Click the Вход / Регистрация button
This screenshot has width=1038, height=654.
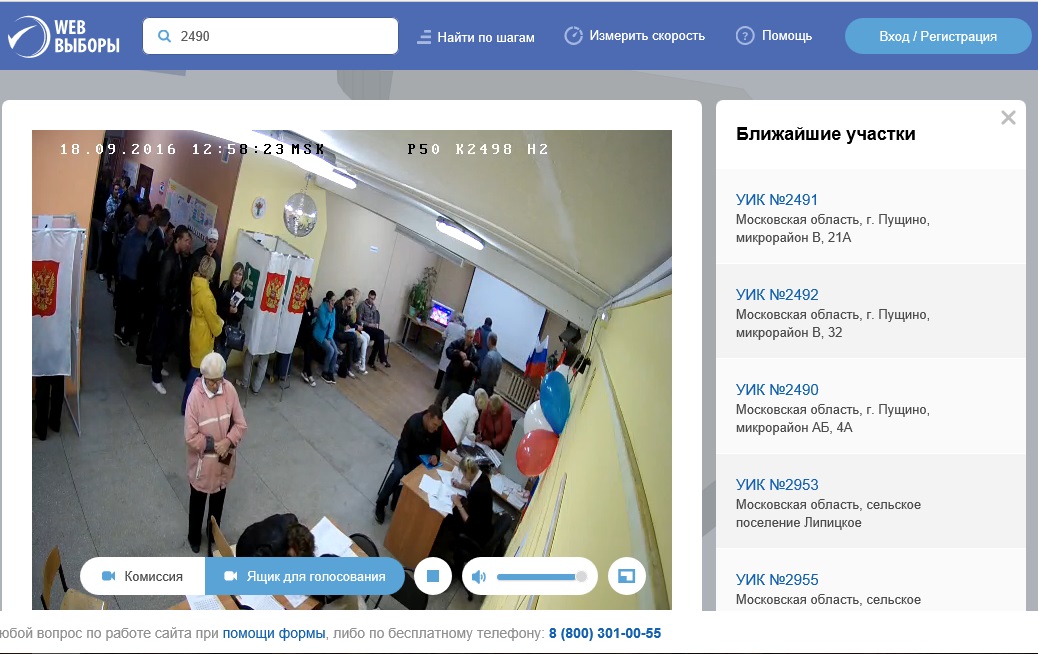(937, 36)
